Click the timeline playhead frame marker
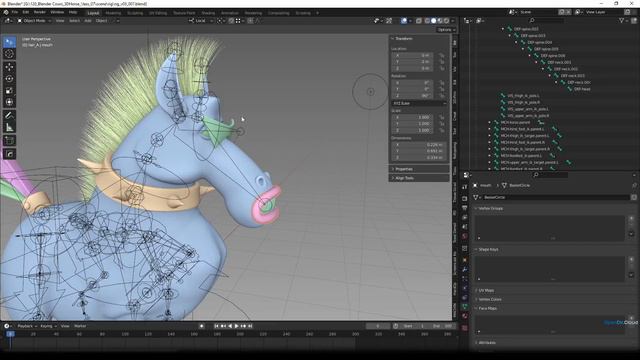This screenshot has height=360, width=640. click(10, 334)
